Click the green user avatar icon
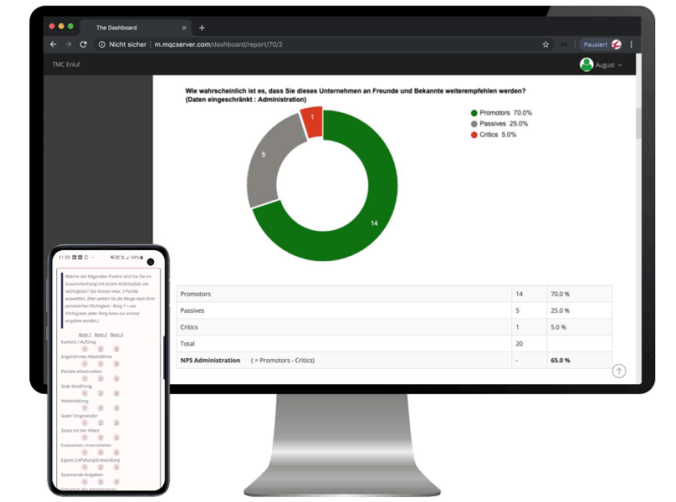This screenshot has width=676, height=502. [586, 65]
